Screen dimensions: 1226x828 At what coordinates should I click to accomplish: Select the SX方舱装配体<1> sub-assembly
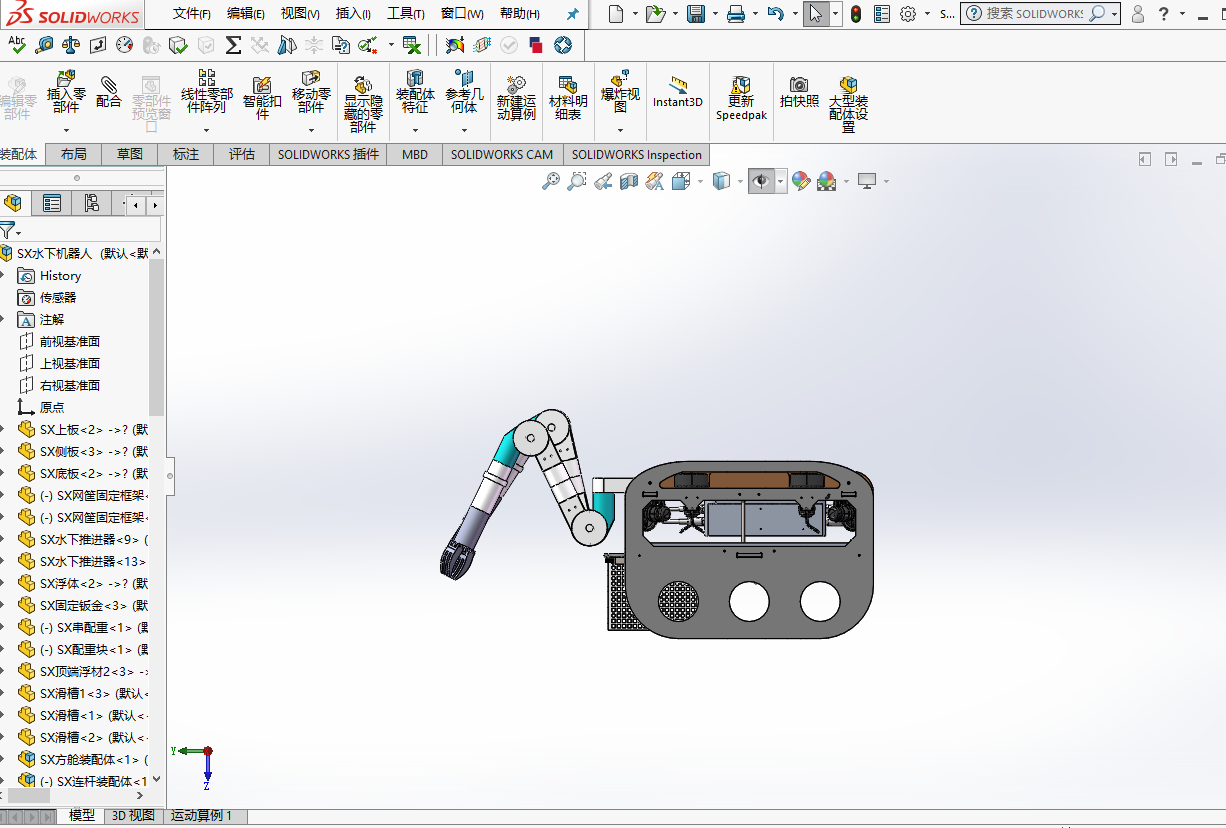click(x=94, y=759)
